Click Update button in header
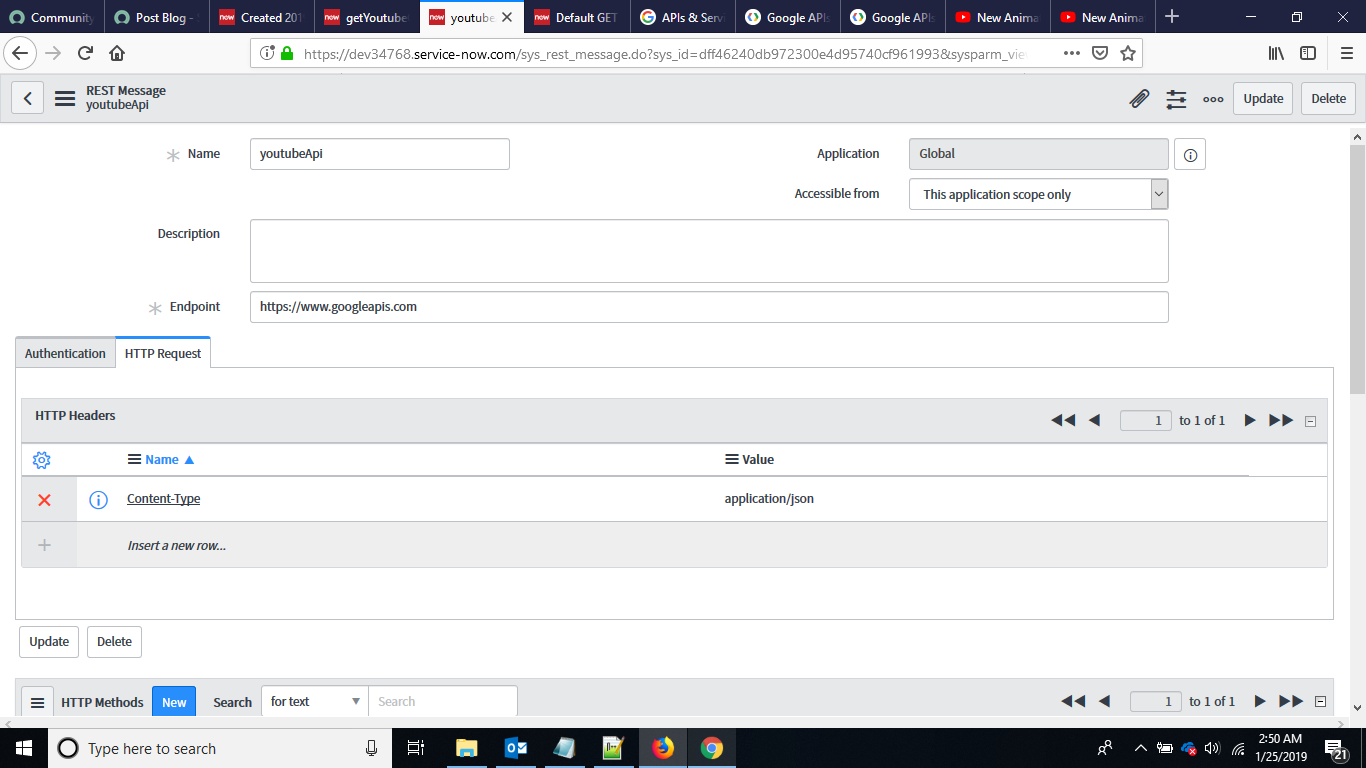The image size is (1366, 768). coord(1263,98)
